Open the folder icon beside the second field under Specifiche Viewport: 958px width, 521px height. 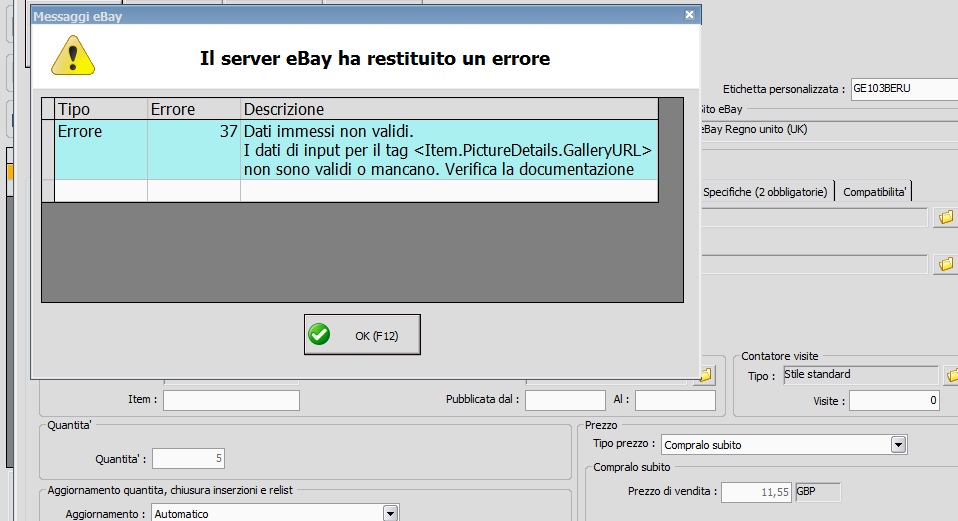pos(946,264)
